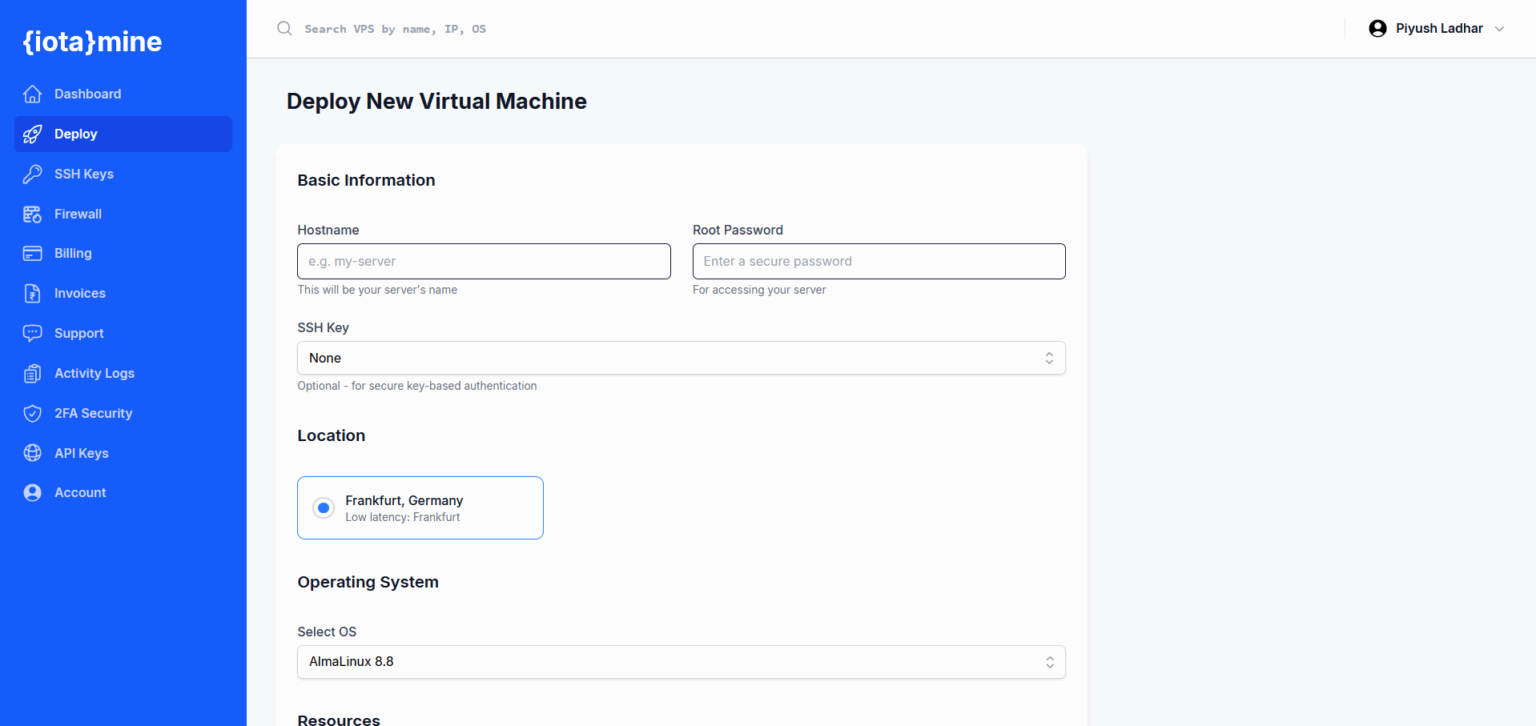The image size is (1536, 726).
Task: Click the 2FA Security shield icon
Action: 33,413
